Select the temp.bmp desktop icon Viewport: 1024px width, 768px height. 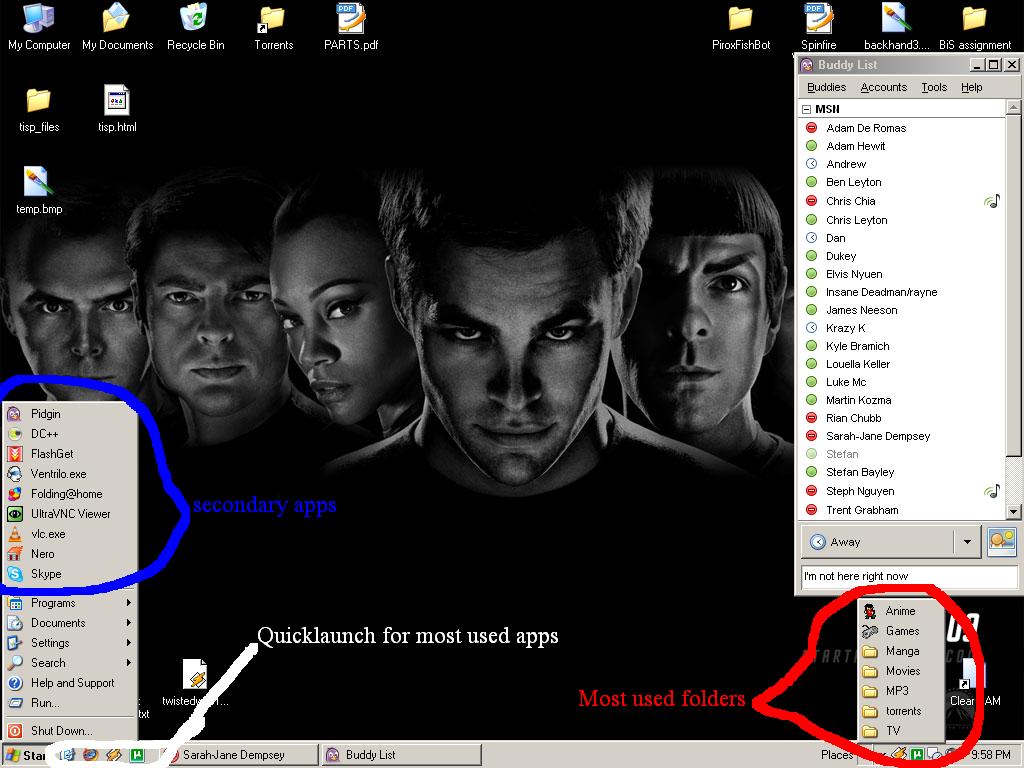[x=39, y=191]
